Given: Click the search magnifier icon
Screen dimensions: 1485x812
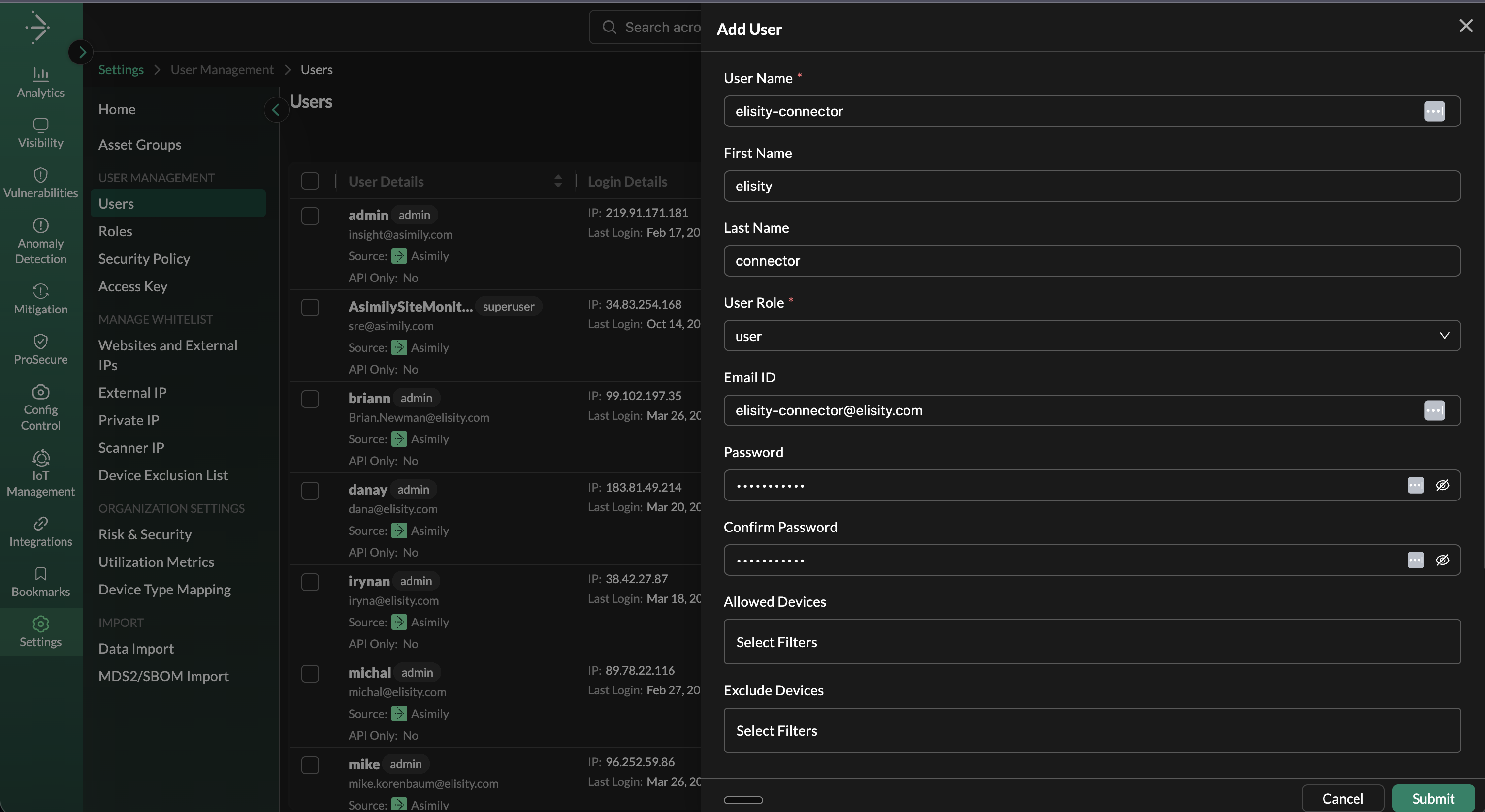Looking at the screenshot, I should [x=609, y=27].
